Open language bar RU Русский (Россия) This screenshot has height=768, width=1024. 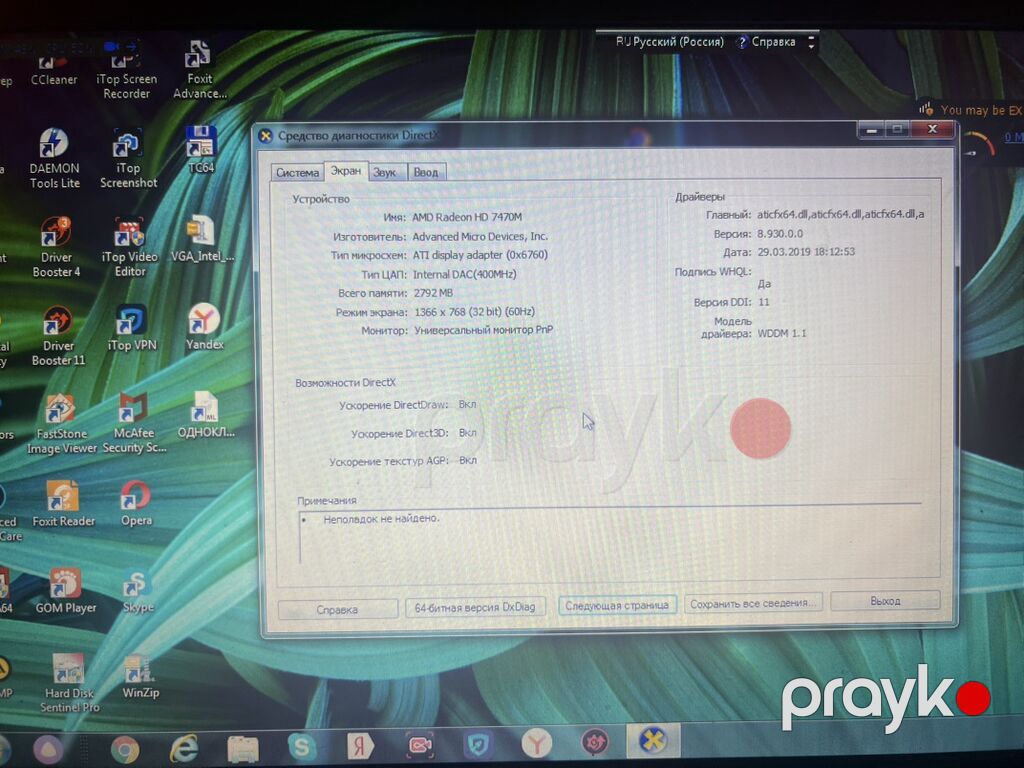click(669, 42)
